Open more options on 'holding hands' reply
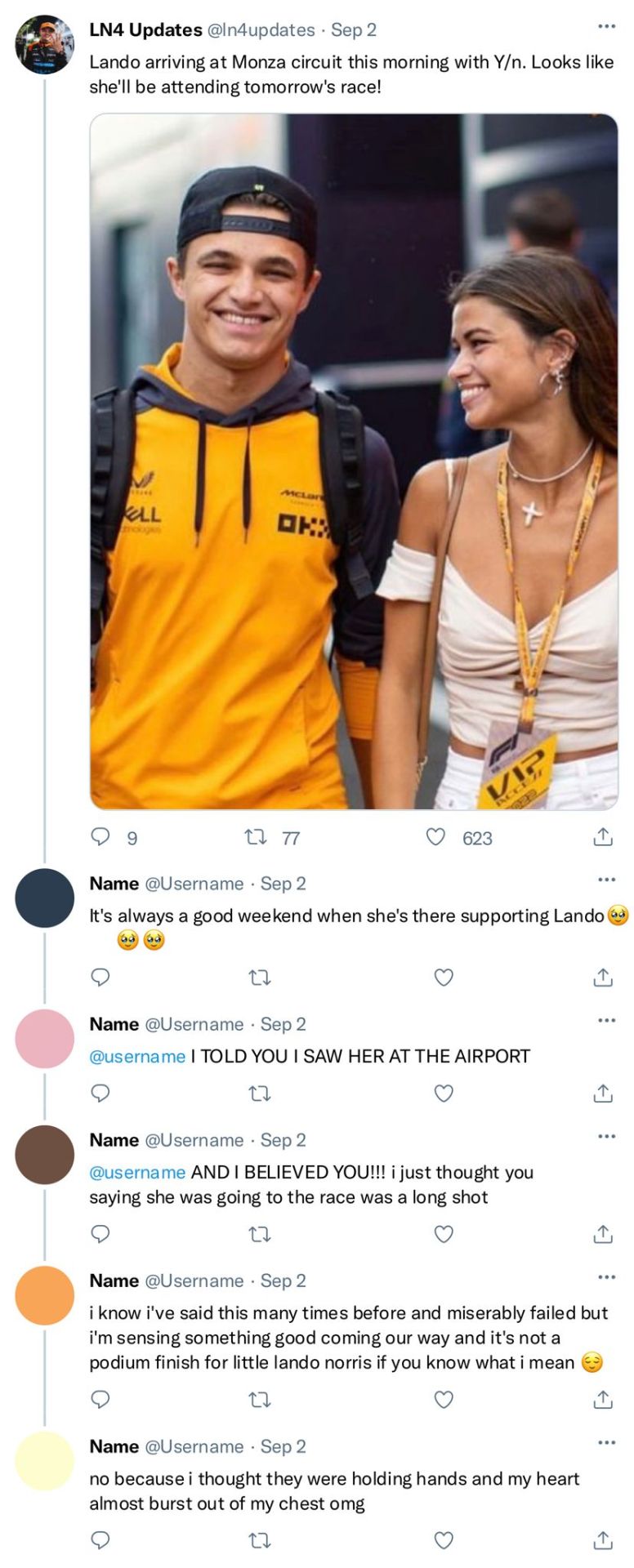 605,1442
